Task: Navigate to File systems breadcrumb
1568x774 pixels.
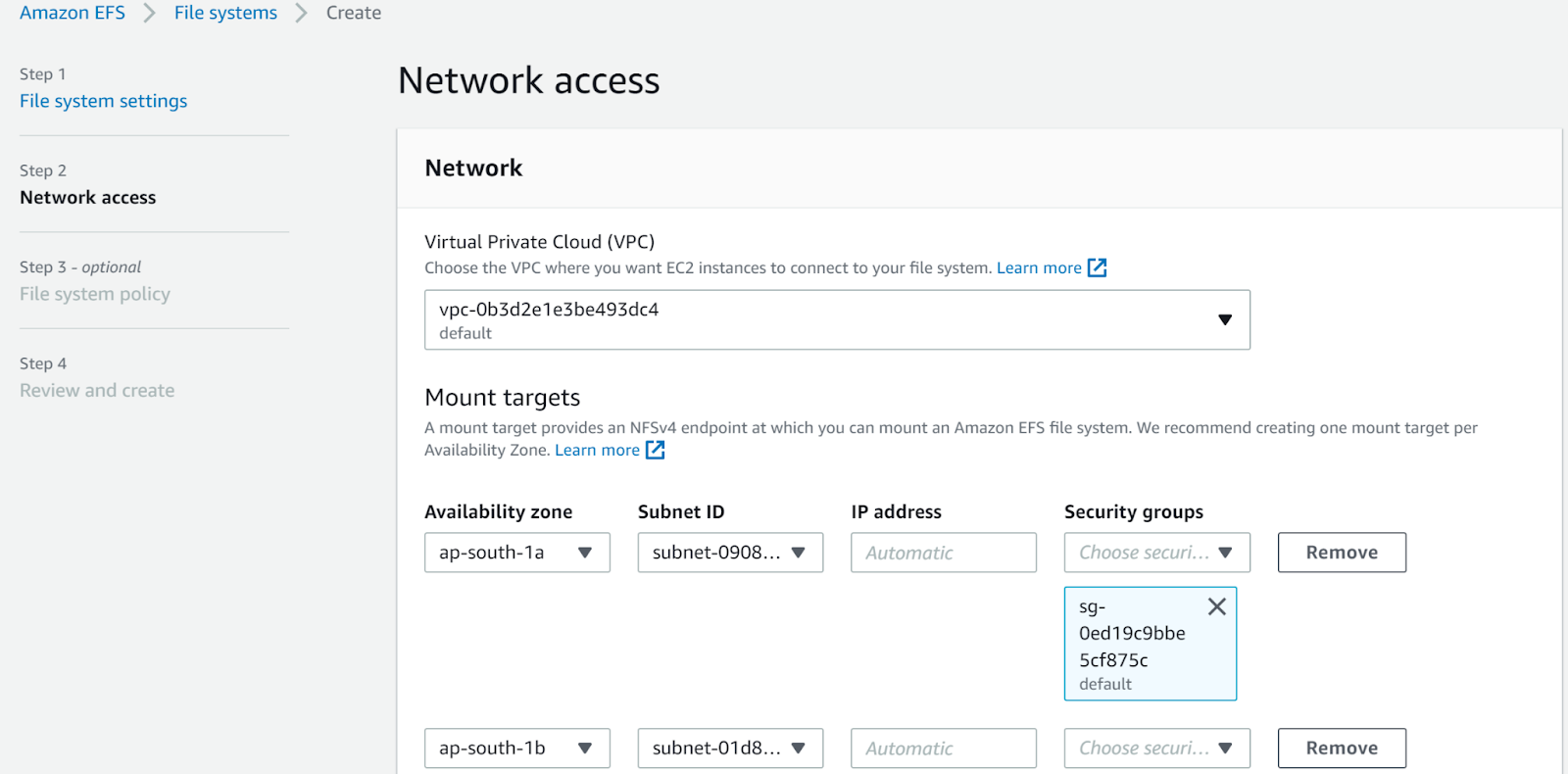Action: [x=225, y=13]
